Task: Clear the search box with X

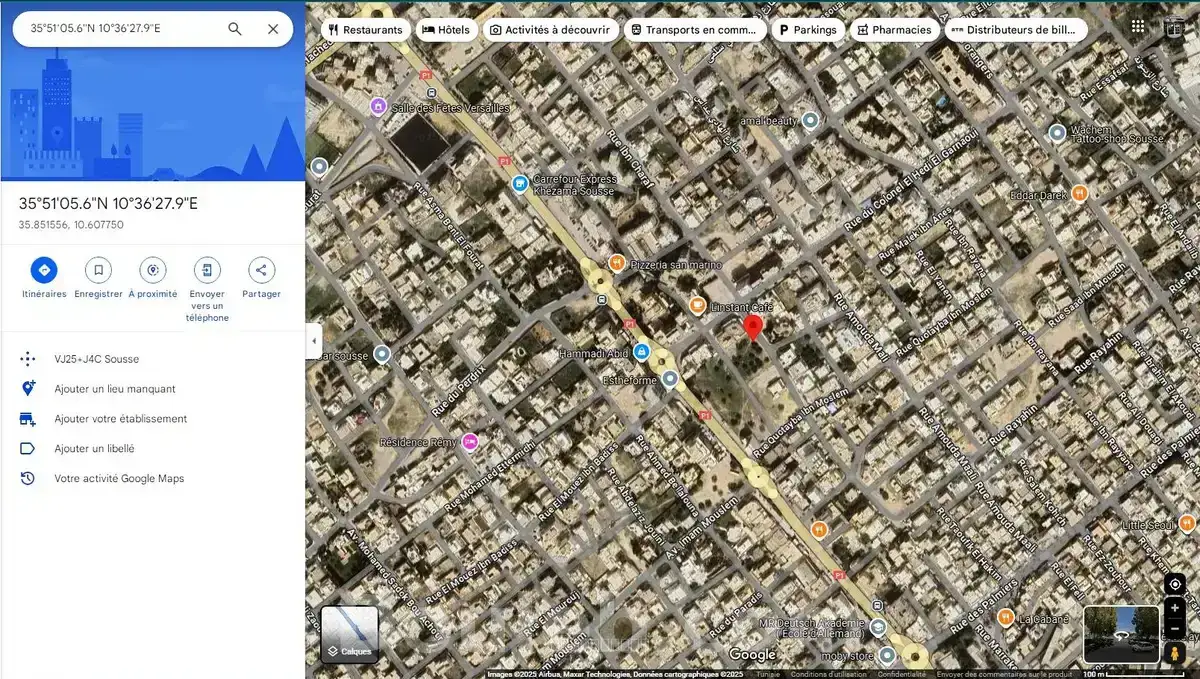Action: click(x=273, y=29)
